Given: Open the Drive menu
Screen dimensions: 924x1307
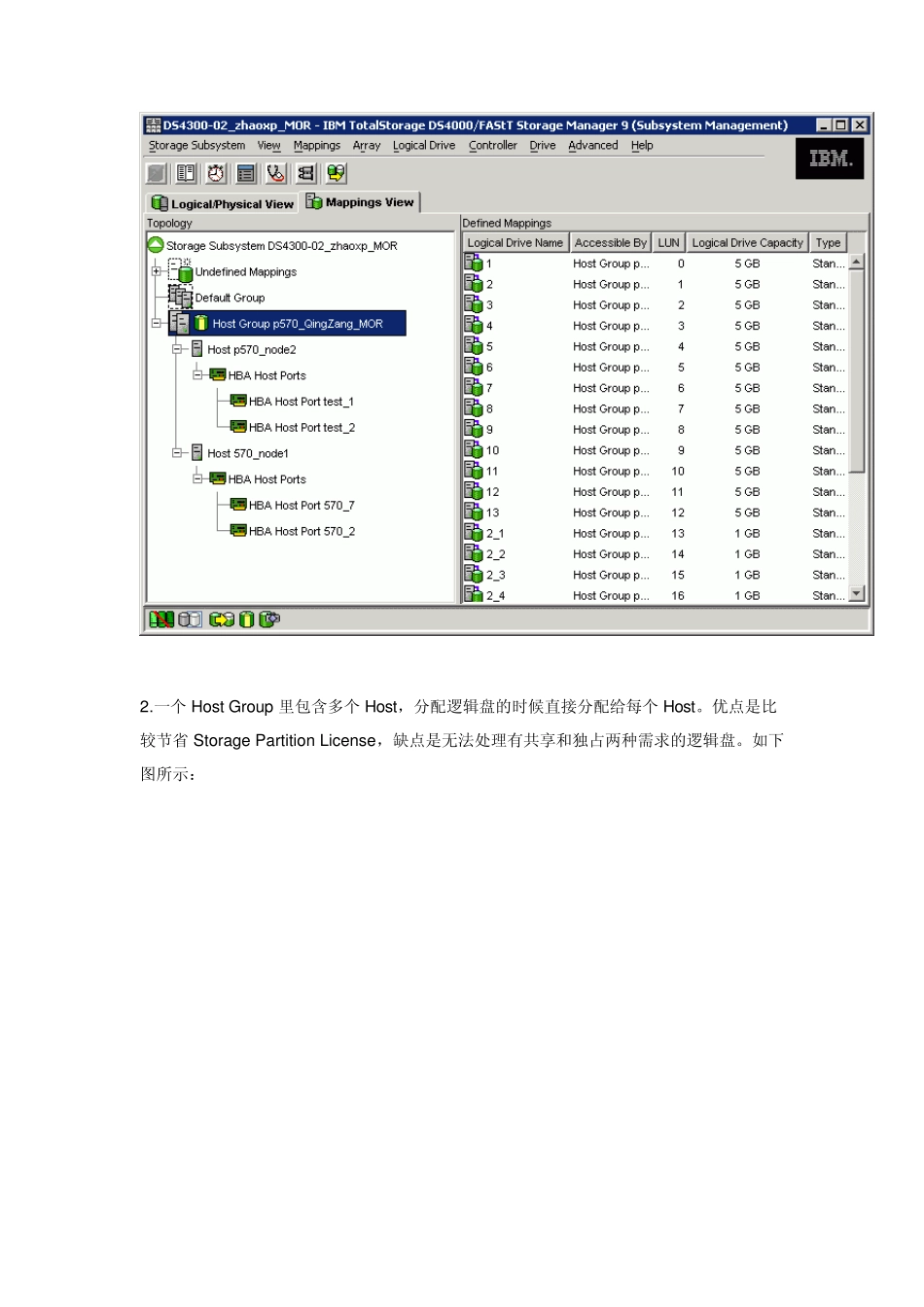Looking at the screenshot, I should 543,146.
